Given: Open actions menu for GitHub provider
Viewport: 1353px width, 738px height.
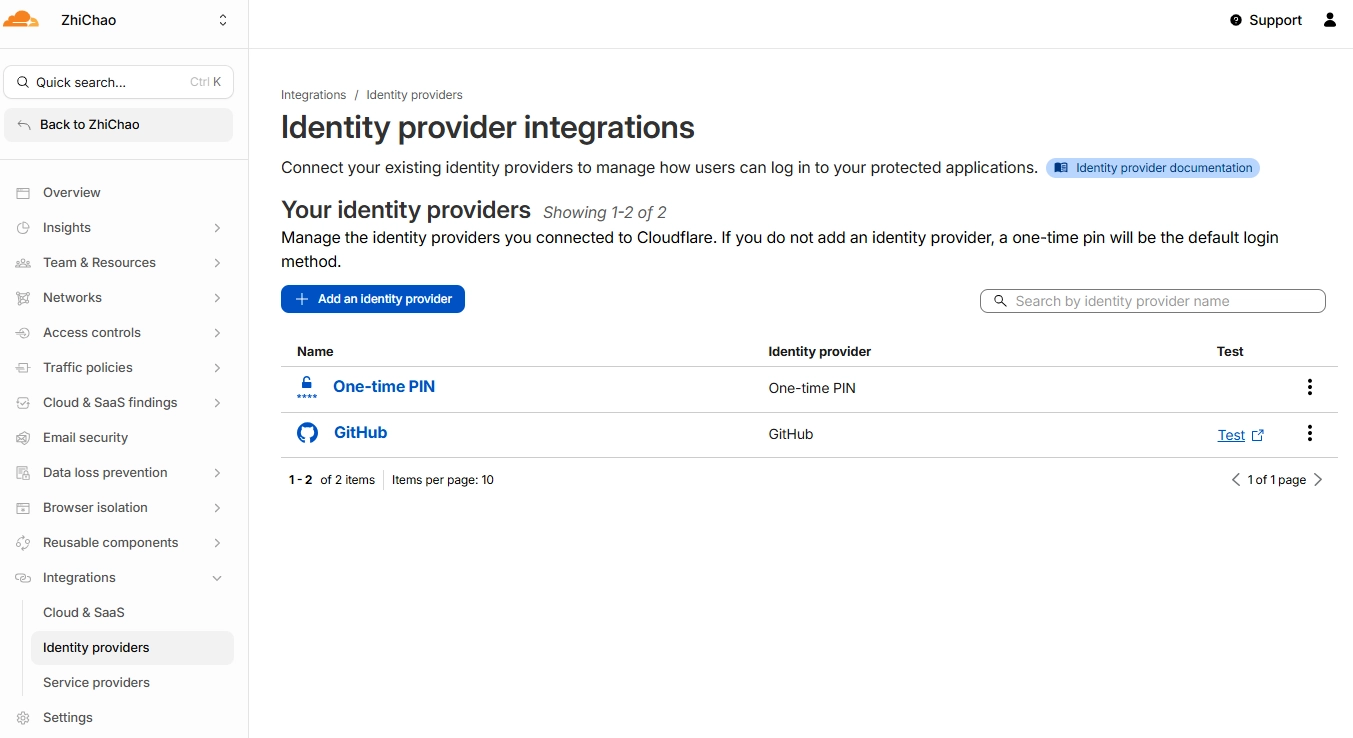Looking at the screenshot, I should [1309, 434].
